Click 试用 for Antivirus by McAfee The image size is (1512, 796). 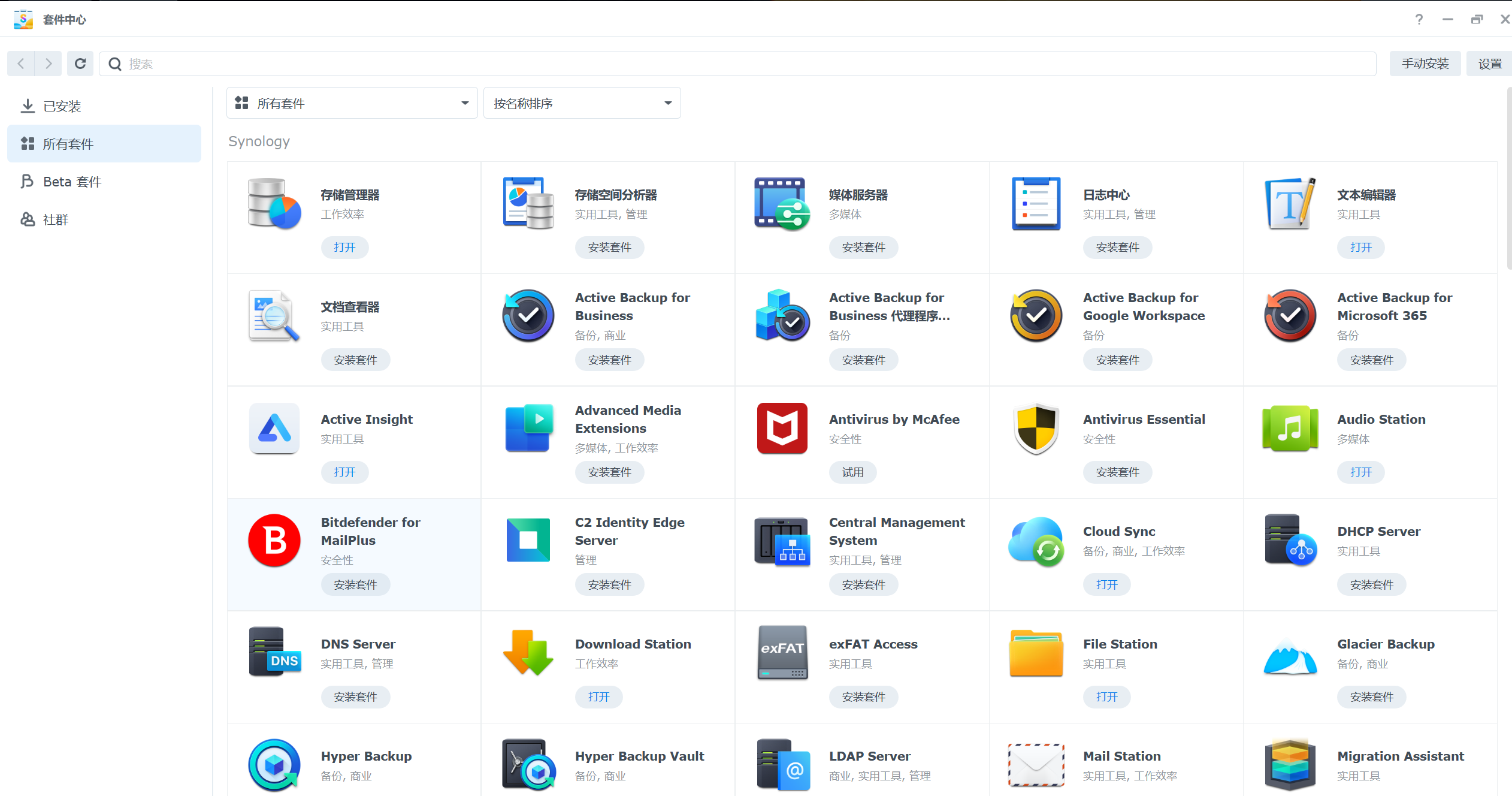click(852, 472)
